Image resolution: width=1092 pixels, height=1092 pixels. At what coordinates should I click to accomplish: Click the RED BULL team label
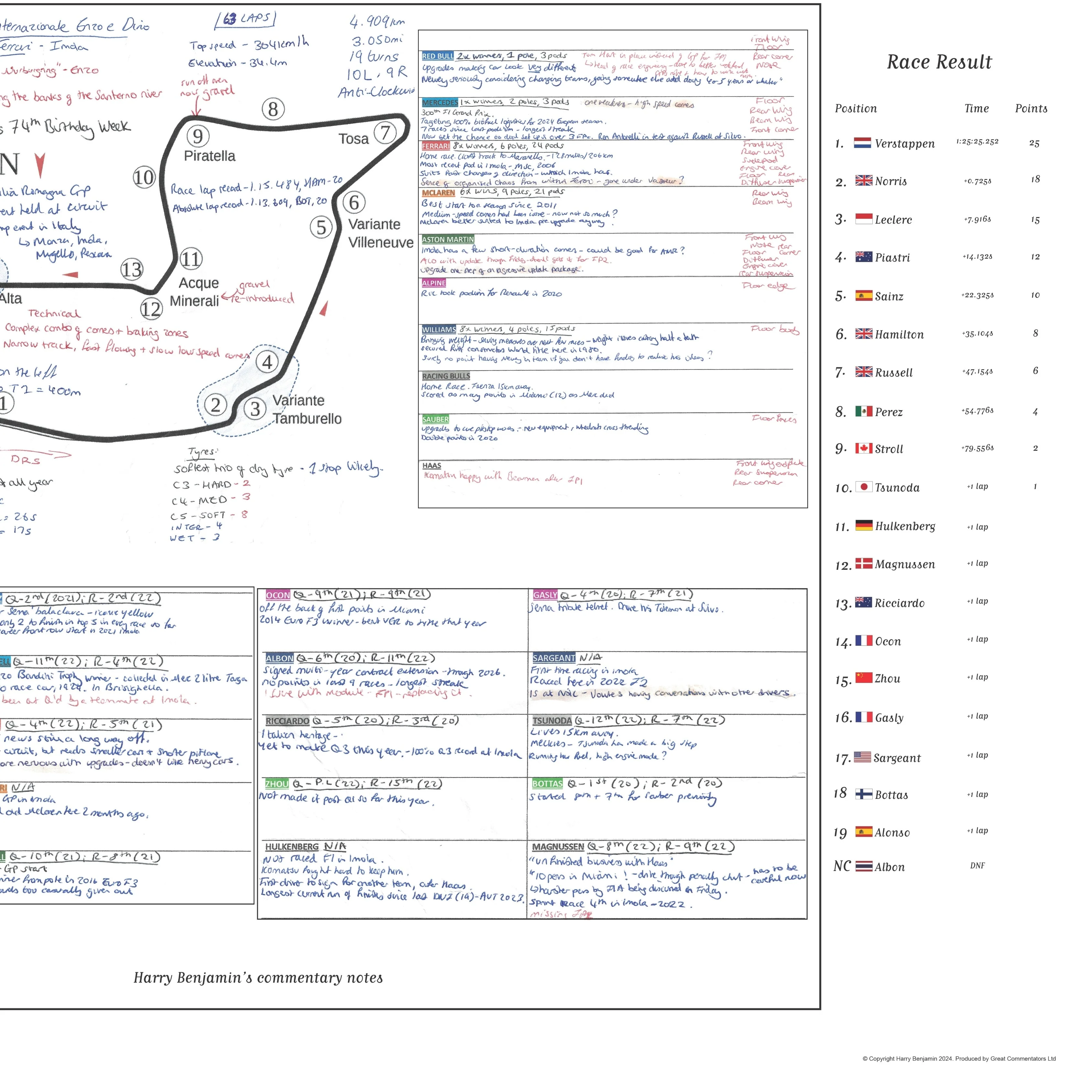tap(437, 56)
